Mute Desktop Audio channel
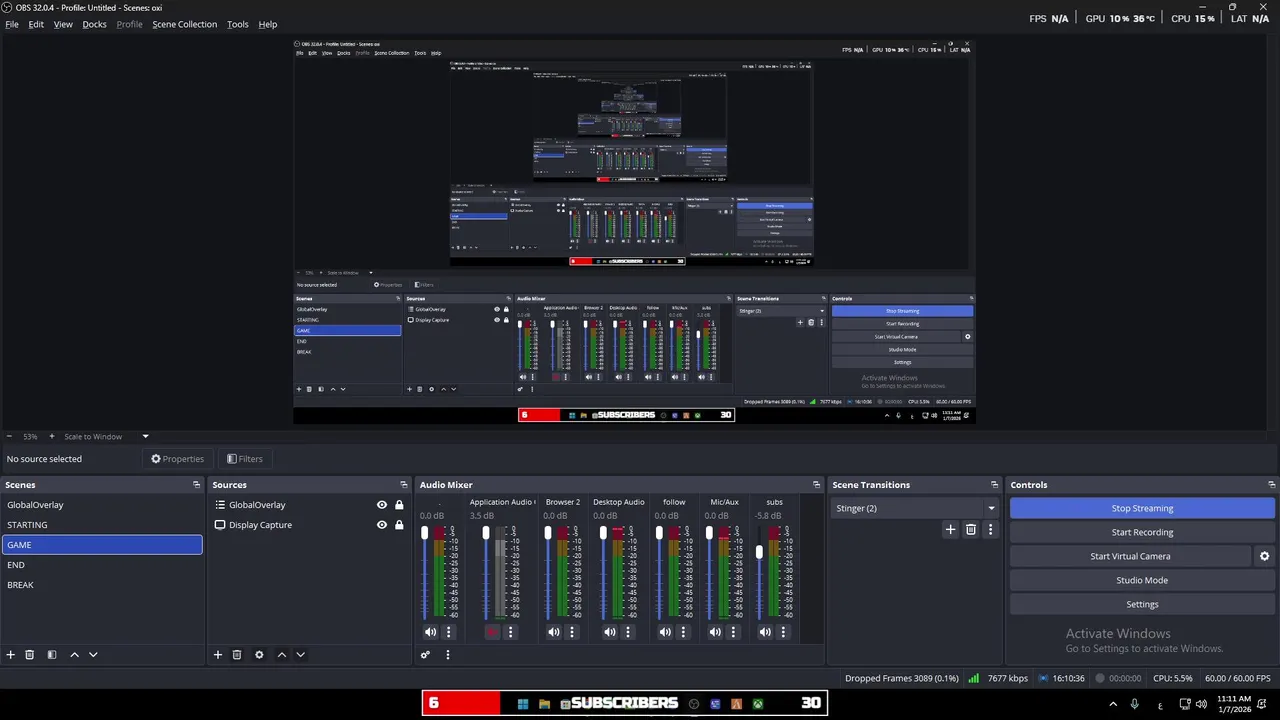The height and width of the screenshot is (720, 1280). 610,632
